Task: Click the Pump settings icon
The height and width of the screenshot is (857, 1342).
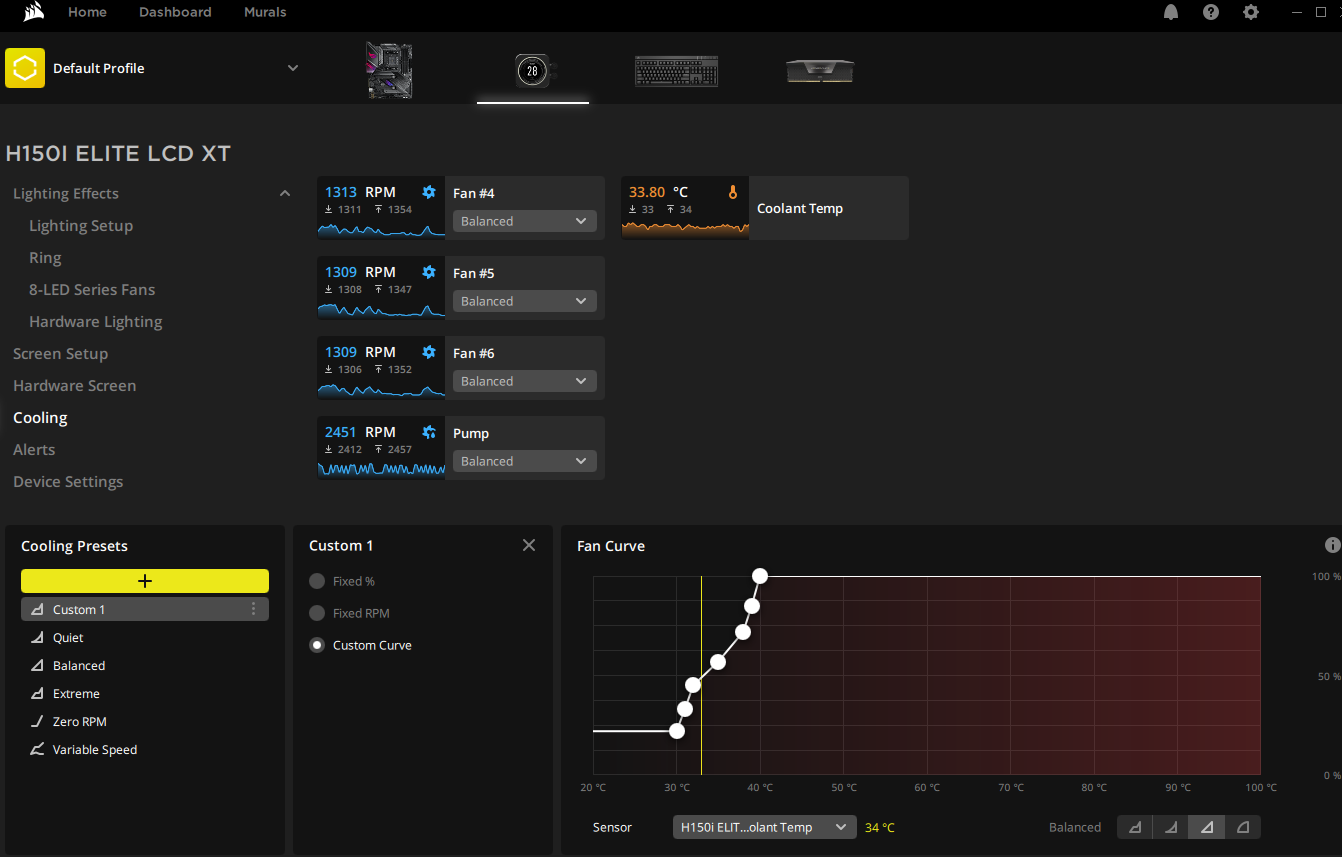Action: pyautogui.click(x=429, y=432)
